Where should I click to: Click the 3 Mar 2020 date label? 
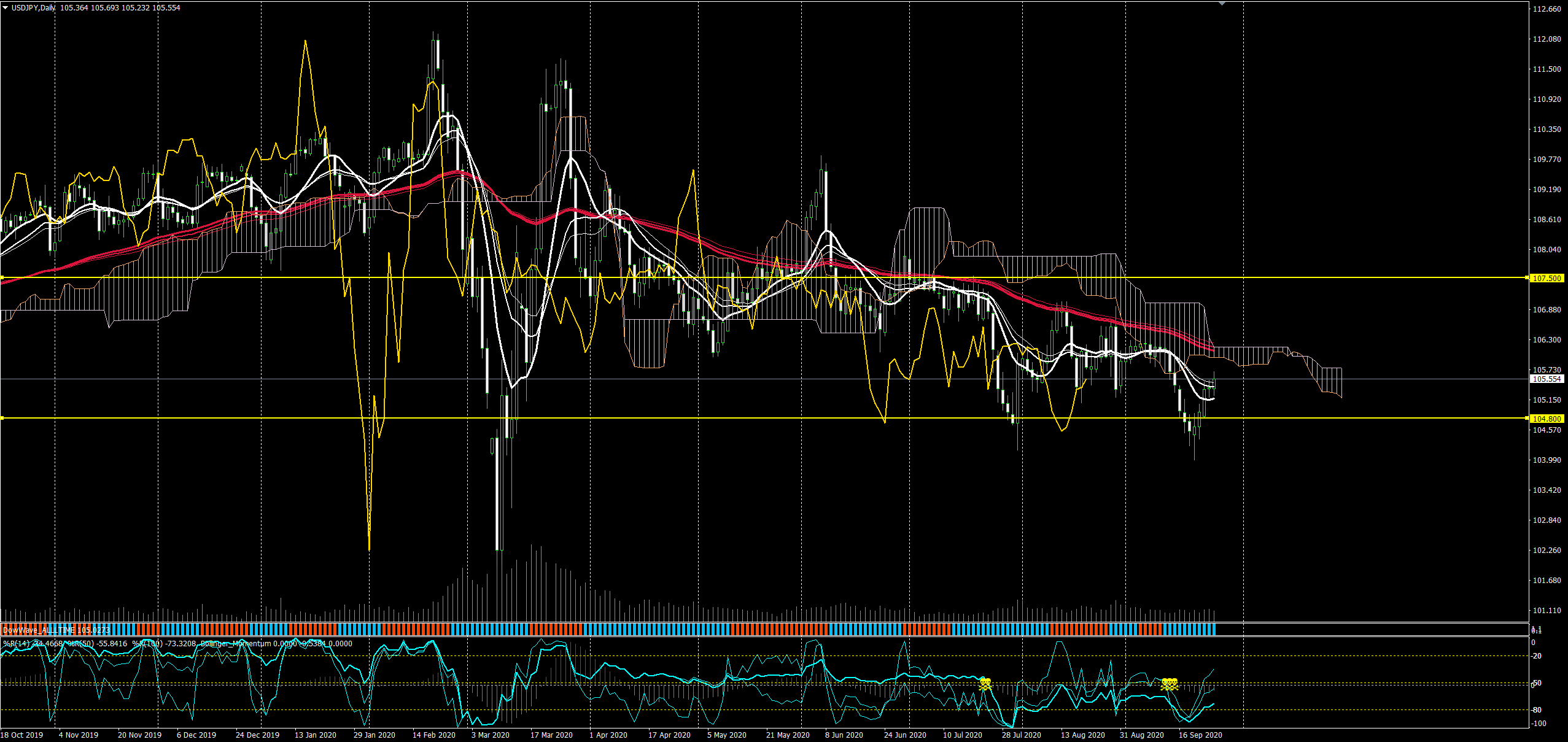coord(491,735)
